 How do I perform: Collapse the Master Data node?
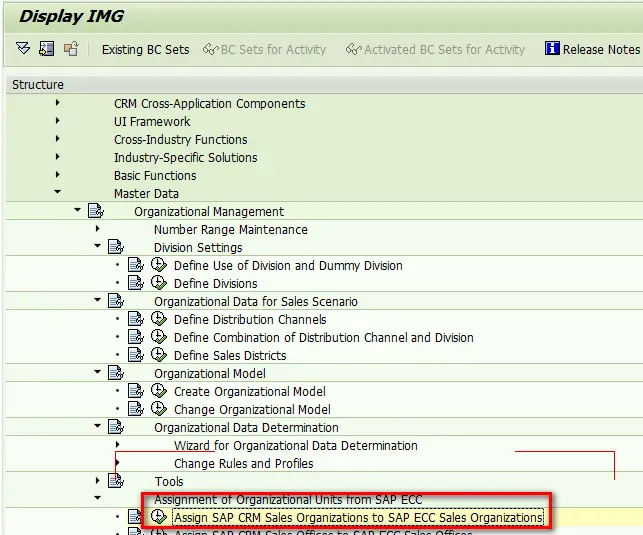click(57, 191)
